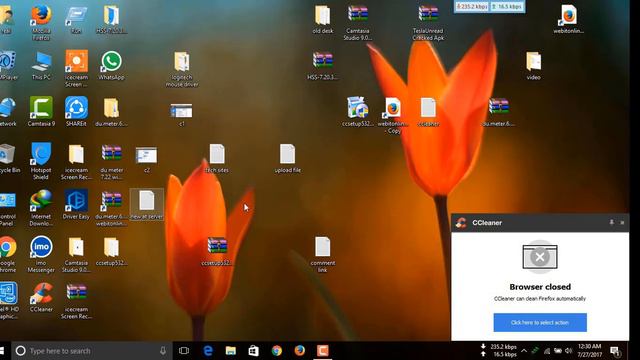Select the webitonlin - Copy shortcut
This screenshot has width=640, height=360.
coord(393,115)
